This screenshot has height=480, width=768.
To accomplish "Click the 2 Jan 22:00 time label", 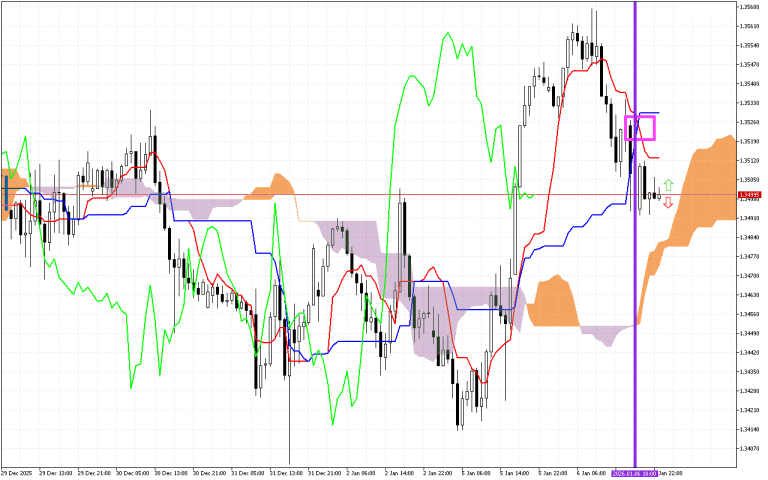I will [439, 473].
